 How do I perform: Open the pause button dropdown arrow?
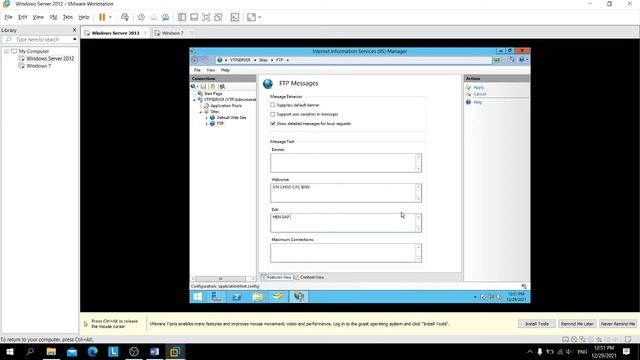[110, 17]
